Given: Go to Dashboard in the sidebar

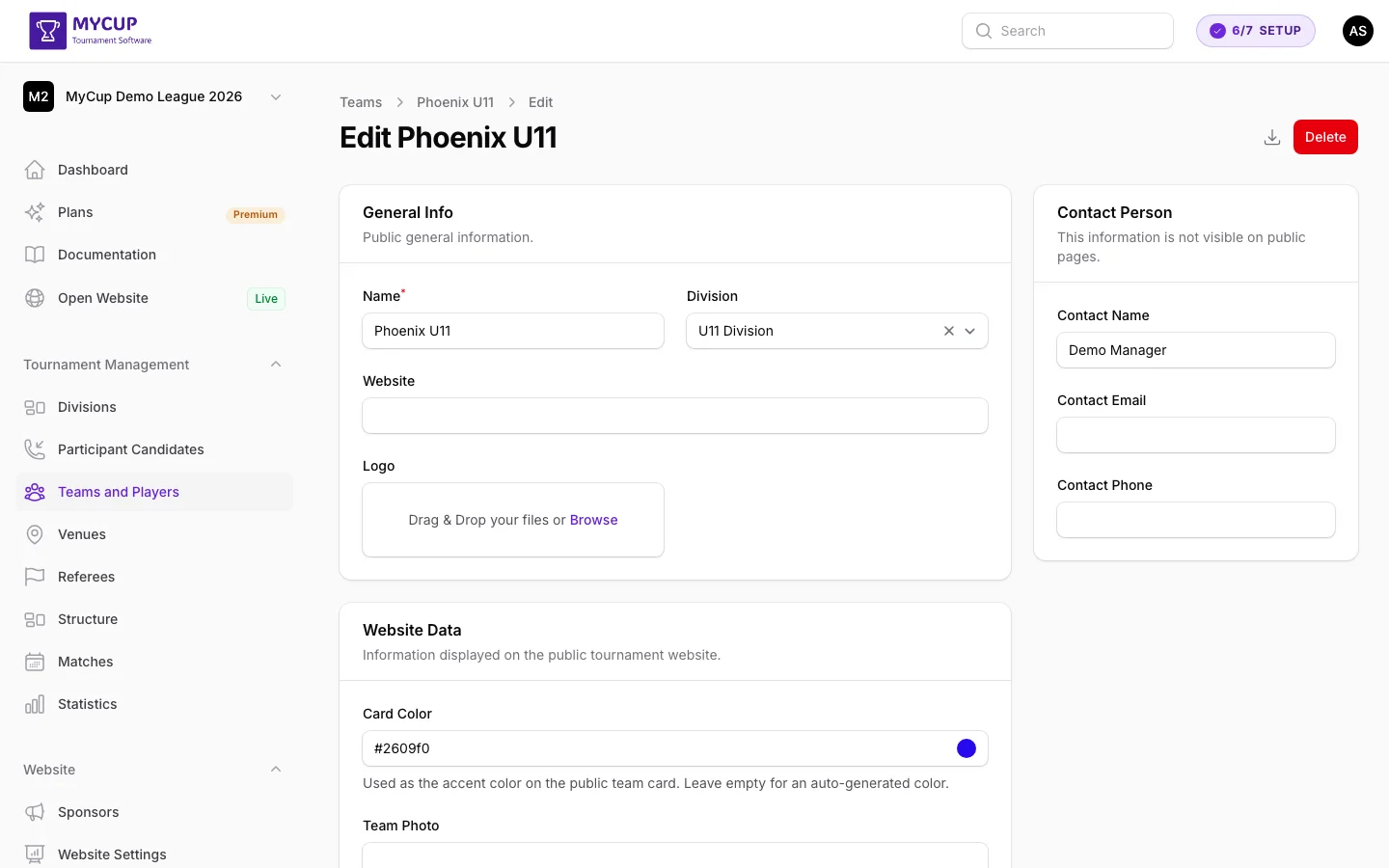Looking at the screenshot, I should [x=154, y=170].
